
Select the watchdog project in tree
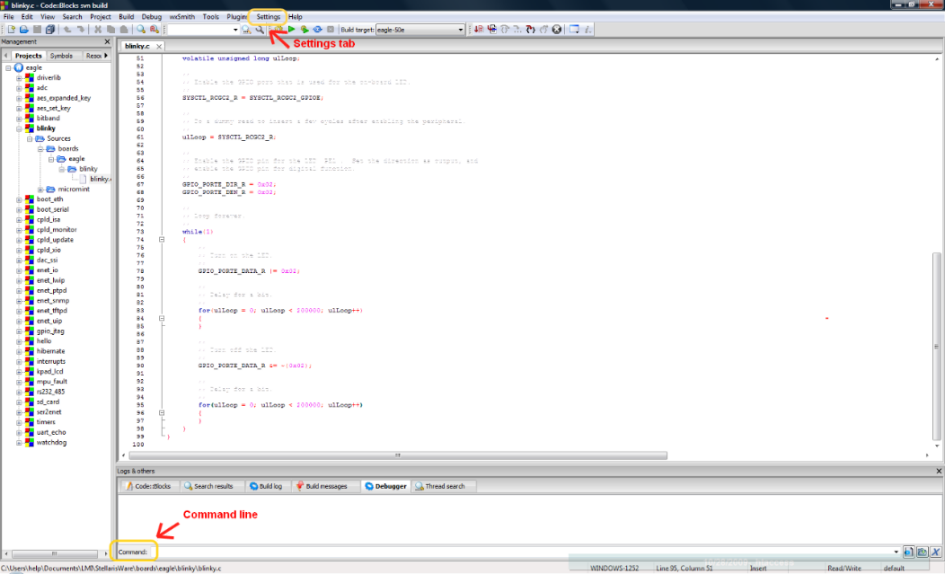51,442
